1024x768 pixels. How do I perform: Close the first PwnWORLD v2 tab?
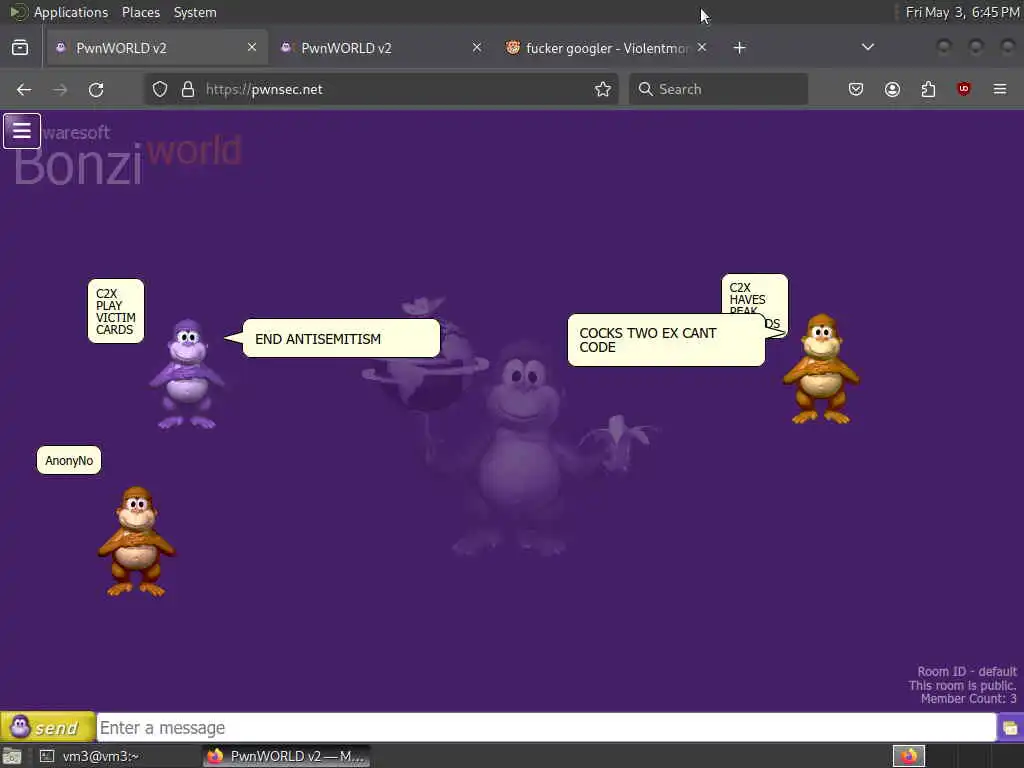pos(252,47)
